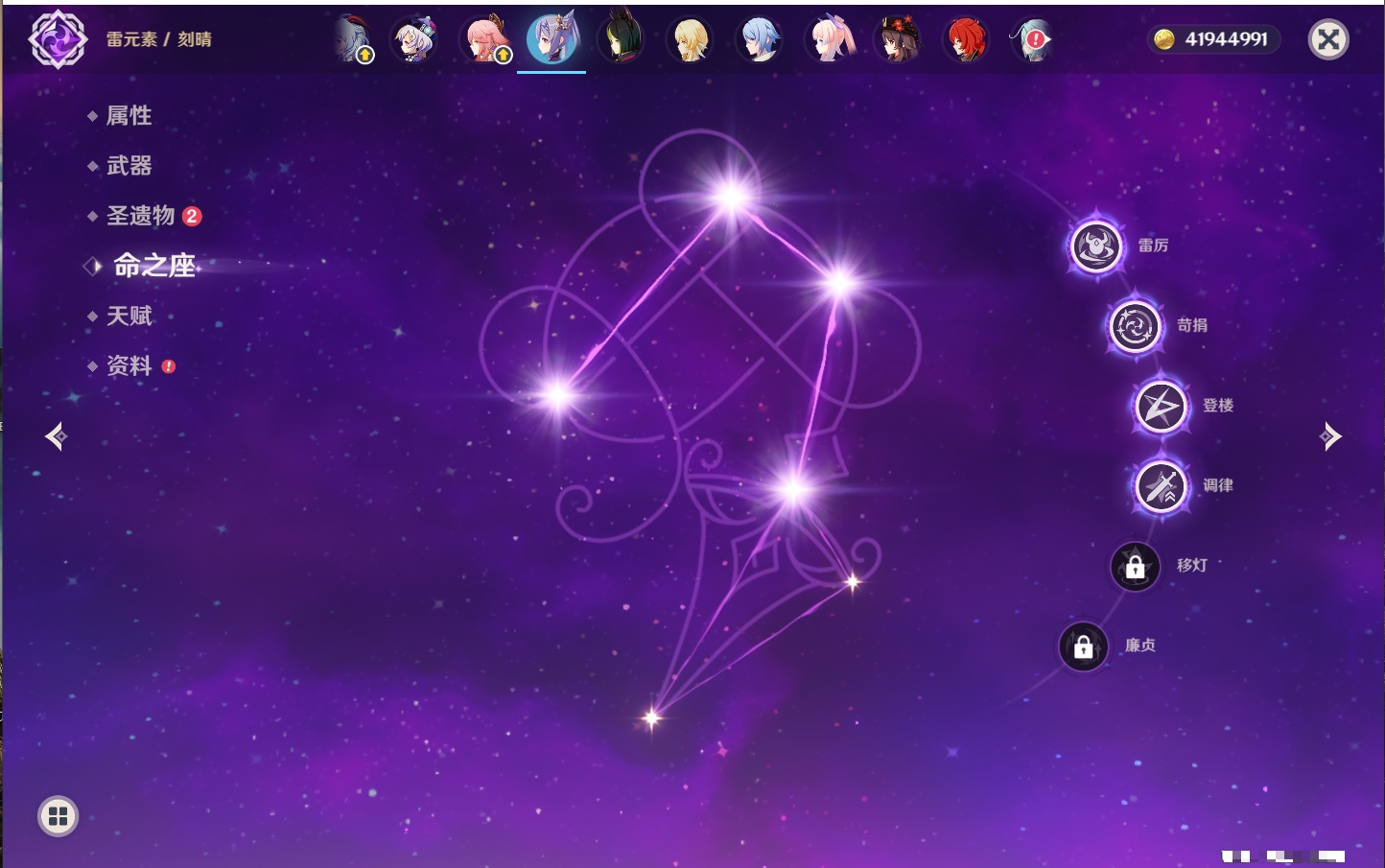1385x868 pixels.
Task: Click the 雷厉 label text
Action: [x=1153, y=246]
